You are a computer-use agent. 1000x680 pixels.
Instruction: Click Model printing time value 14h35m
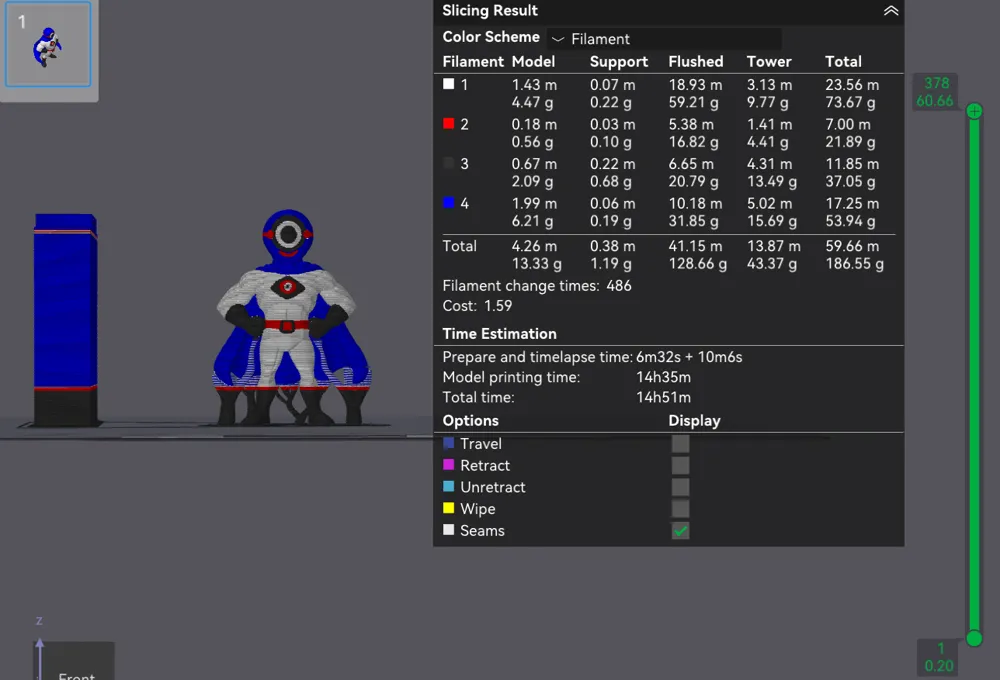(x=663, y=377)
